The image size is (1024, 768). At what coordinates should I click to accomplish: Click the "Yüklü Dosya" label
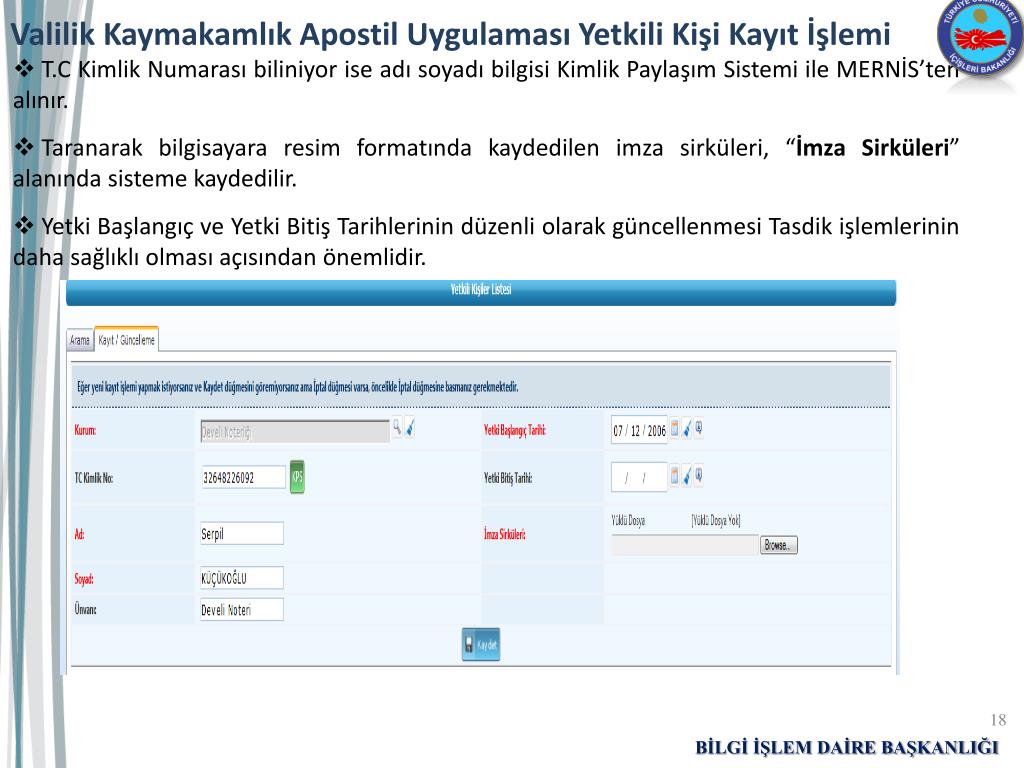(x=628, y=520)
